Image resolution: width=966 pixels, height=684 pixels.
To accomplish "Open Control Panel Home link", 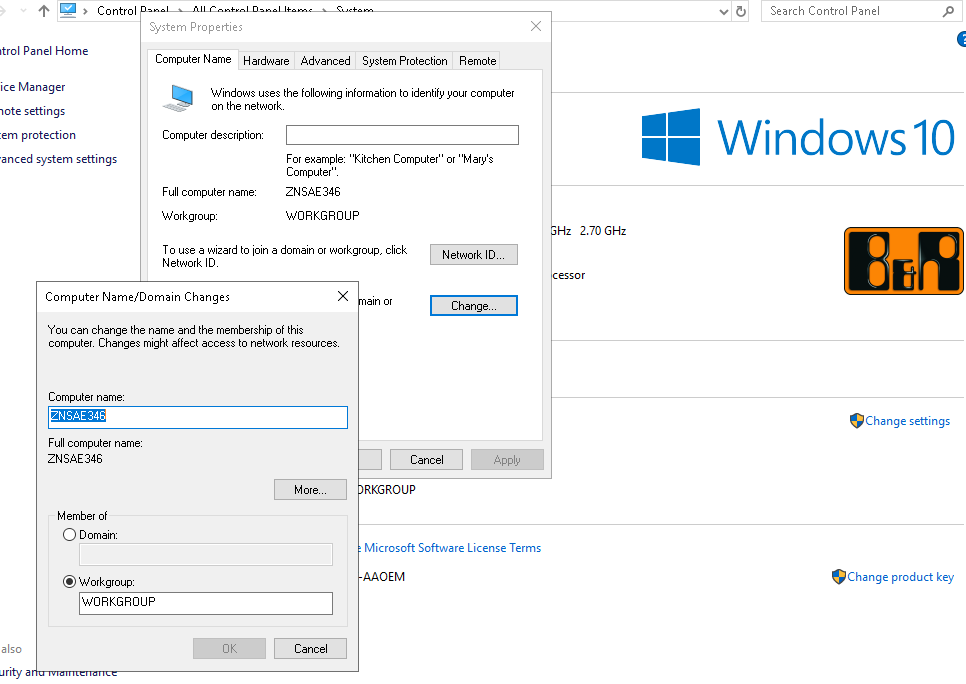I will coord(44,51).
